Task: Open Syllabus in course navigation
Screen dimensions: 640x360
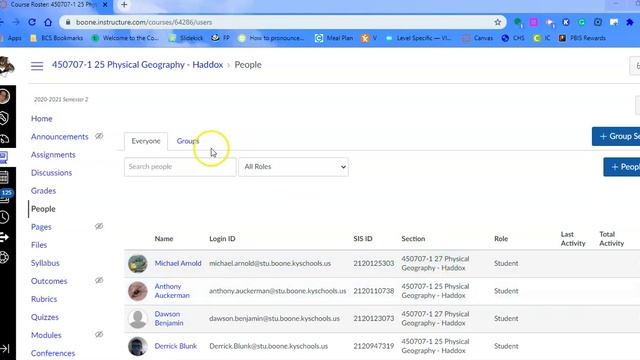Action: click(45, 263)
